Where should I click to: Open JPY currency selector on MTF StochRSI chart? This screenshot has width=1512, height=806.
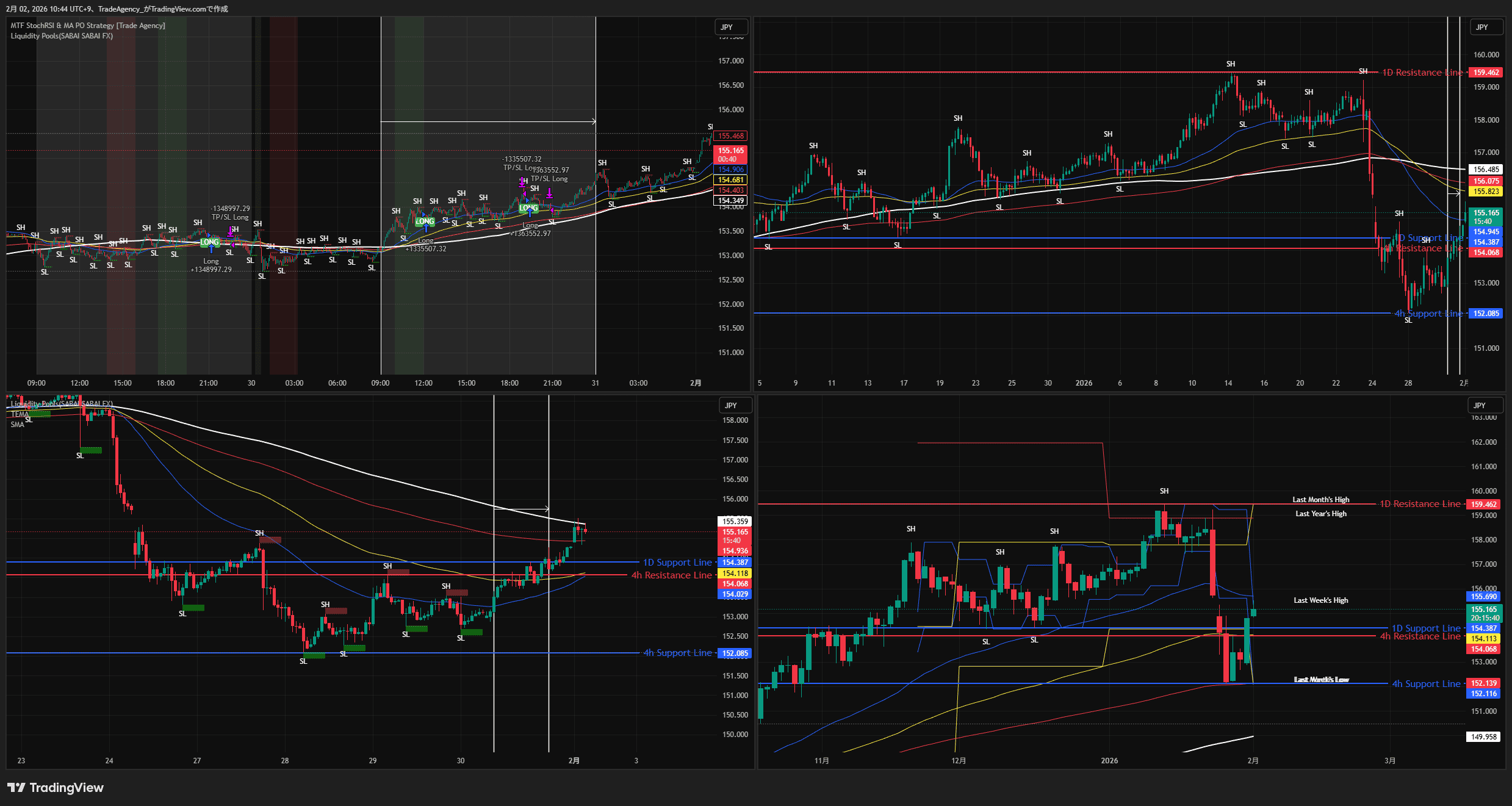[x=730, y=27]
